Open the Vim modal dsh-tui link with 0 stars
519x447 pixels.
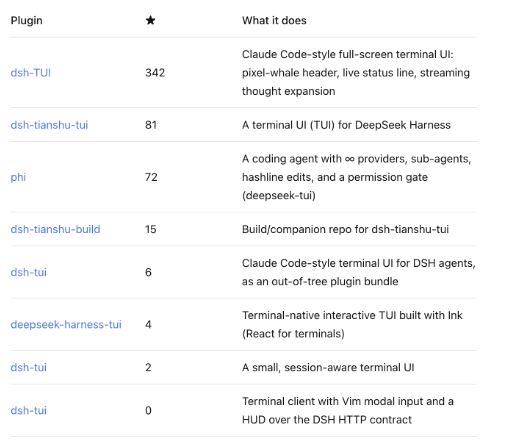click(x=29, y=410)
